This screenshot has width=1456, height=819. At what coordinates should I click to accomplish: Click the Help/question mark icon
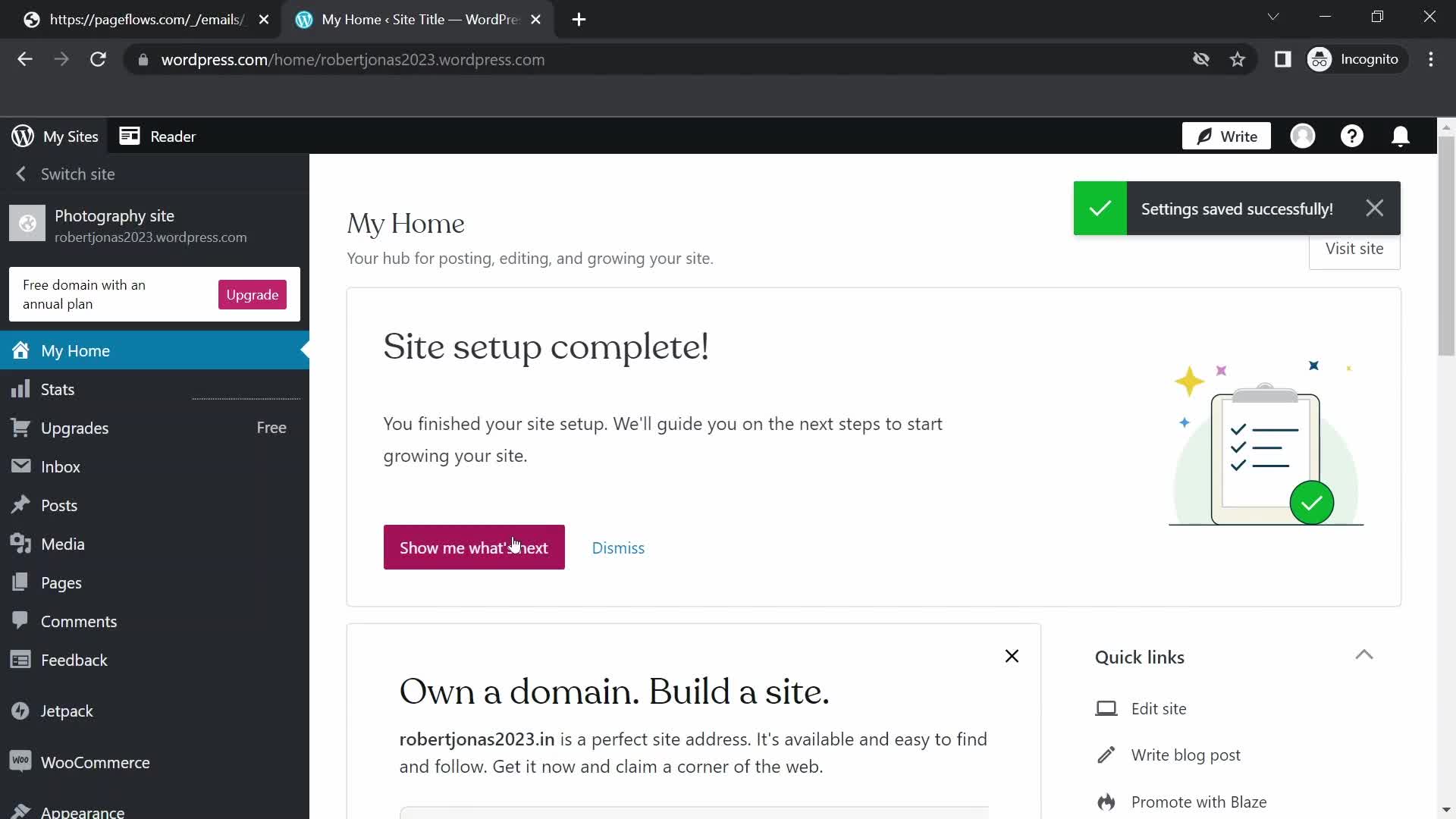click(1352, 136)
